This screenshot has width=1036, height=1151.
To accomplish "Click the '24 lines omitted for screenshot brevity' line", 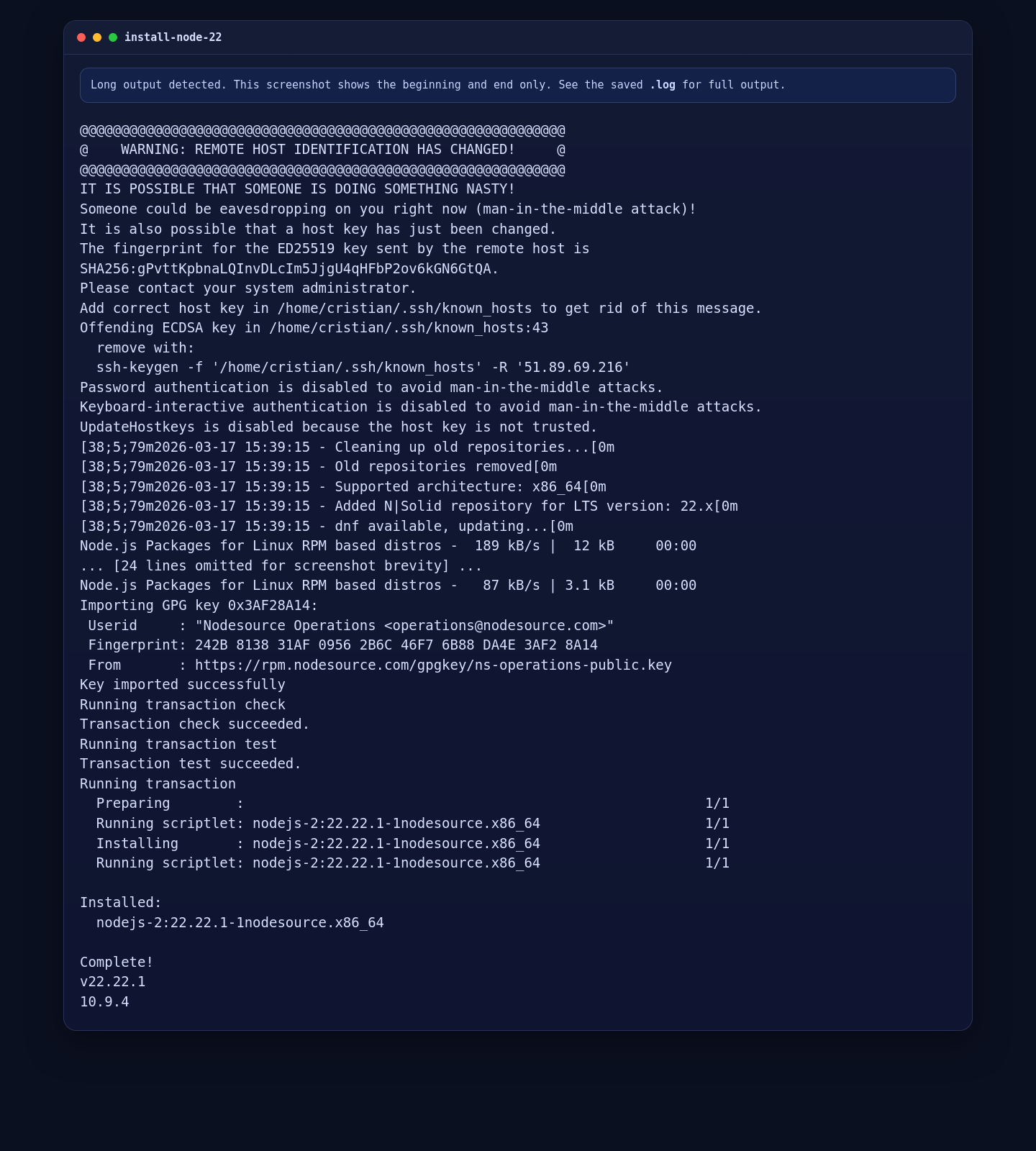I will tap(281, 566).
